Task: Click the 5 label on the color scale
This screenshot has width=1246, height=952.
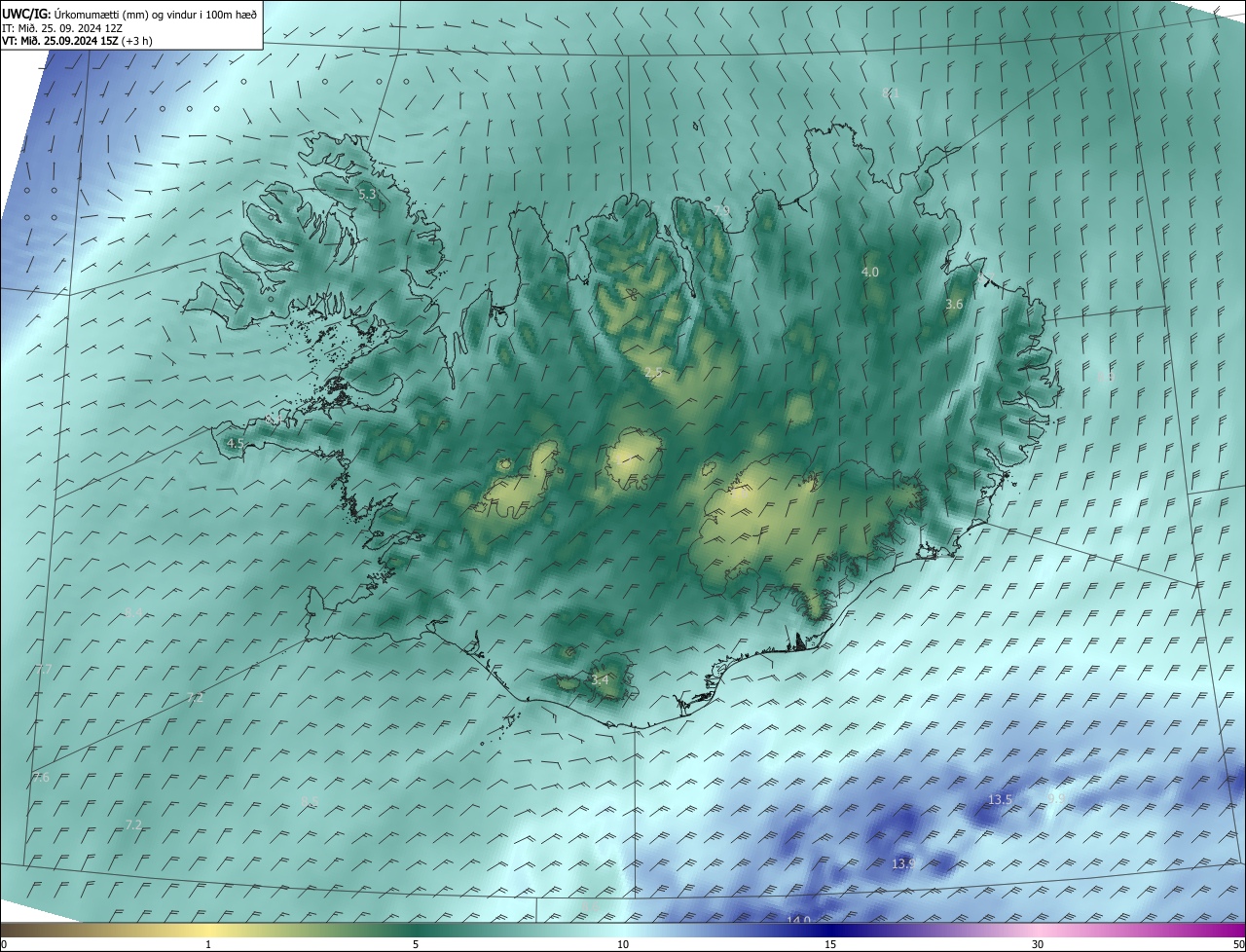Action: click(x=416, y=944)
